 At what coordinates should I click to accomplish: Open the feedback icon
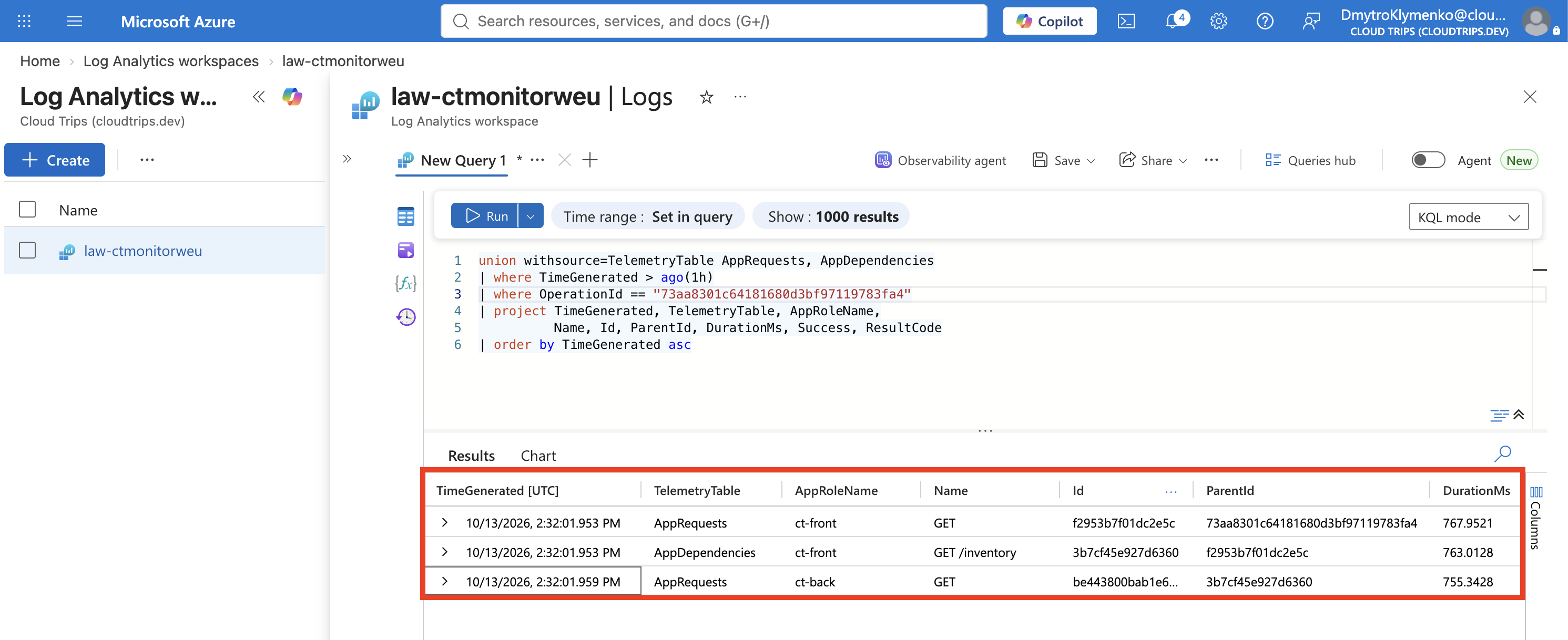click(1310, 22)
